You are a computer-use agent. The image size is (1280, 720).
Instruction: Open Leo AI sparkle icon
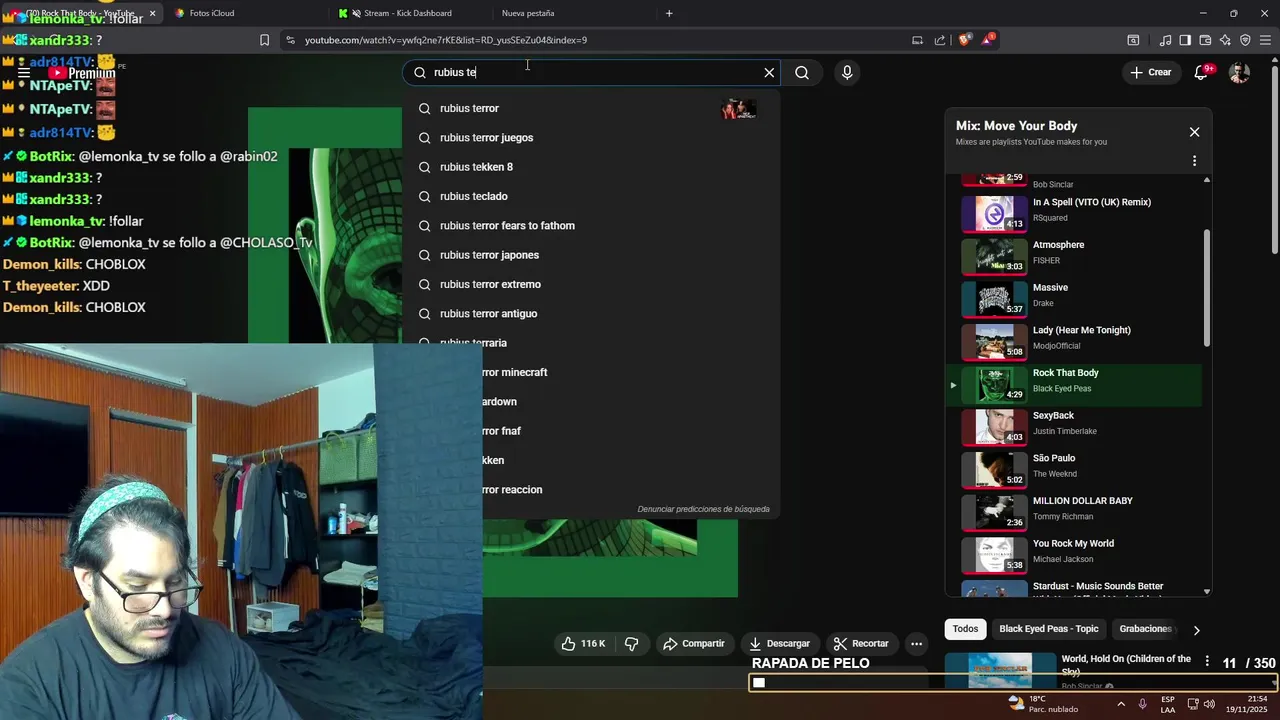click(x=1225, y=40)
